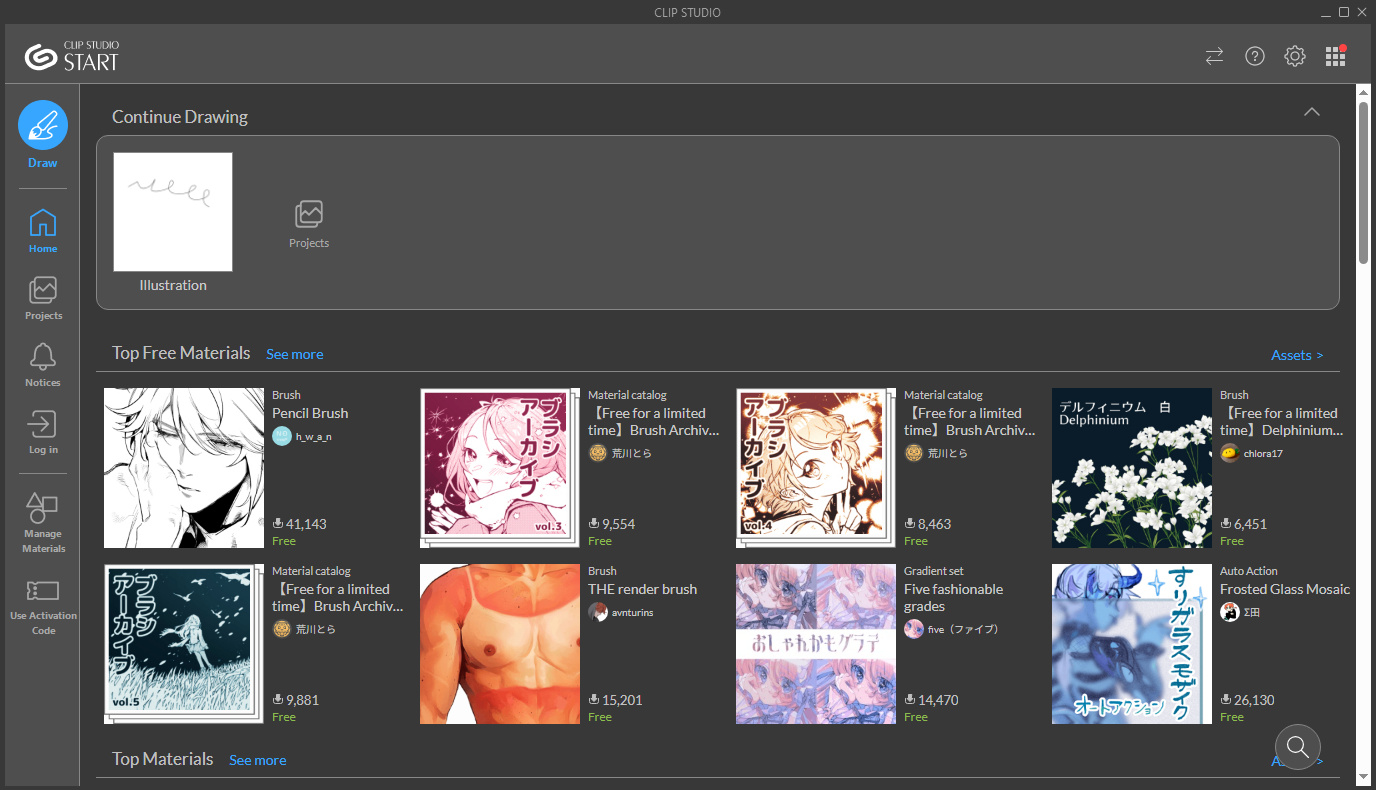This screenshot has width=1376, height=790.
Task: Open Use Activation Code
Action: (x=43, y=606)
